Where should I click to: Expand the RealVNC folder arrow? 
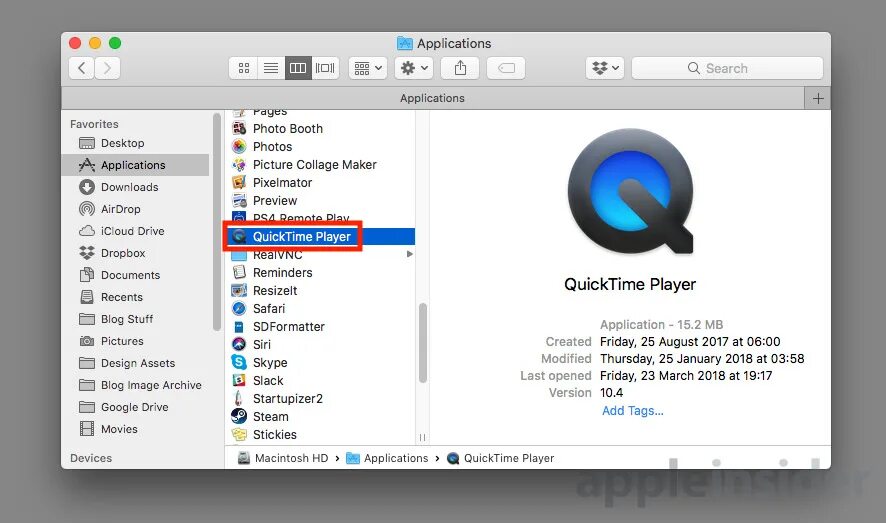409,255
